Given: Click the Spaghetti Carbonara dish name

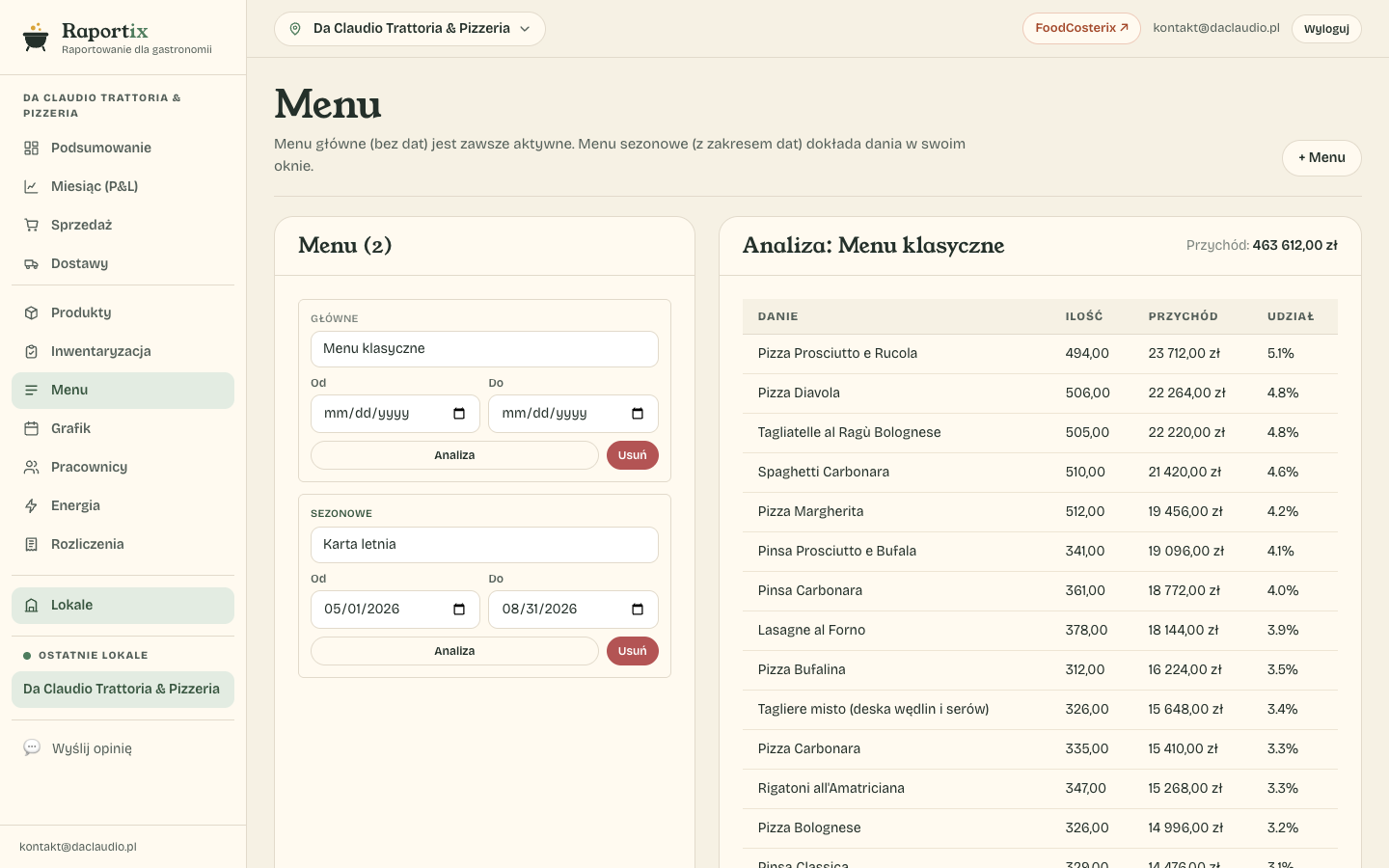Looking at the screenshot, I should click(x=824, y=473).
